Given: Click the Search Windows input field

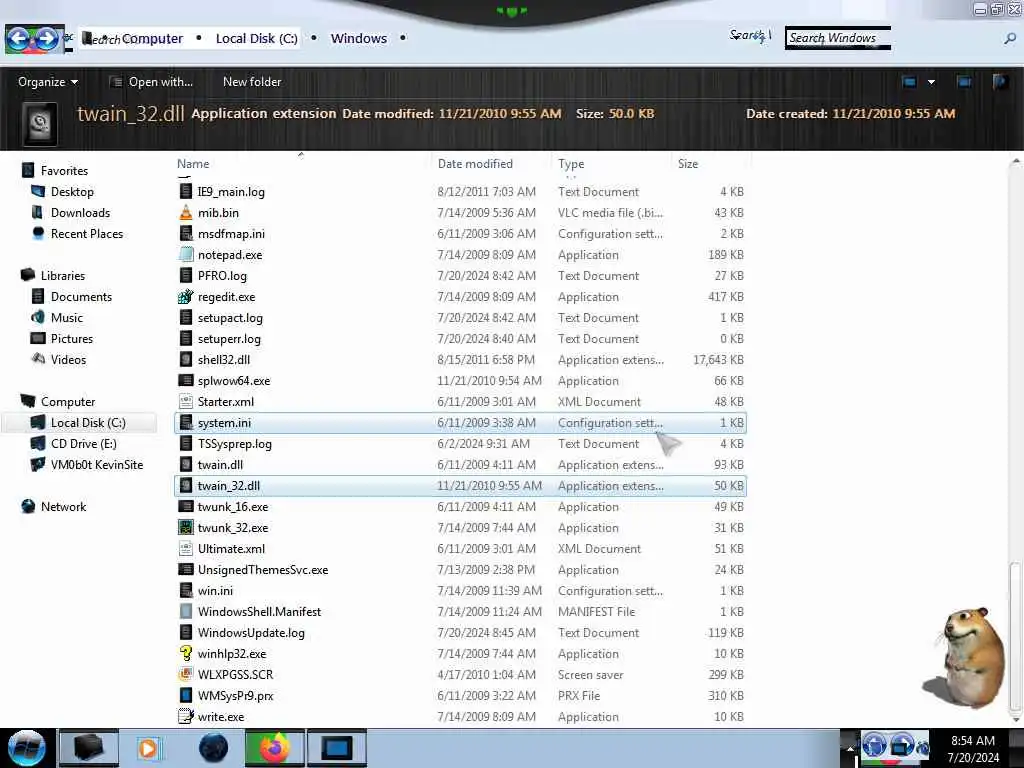Looking at the screenshot, I should (838, 38).
